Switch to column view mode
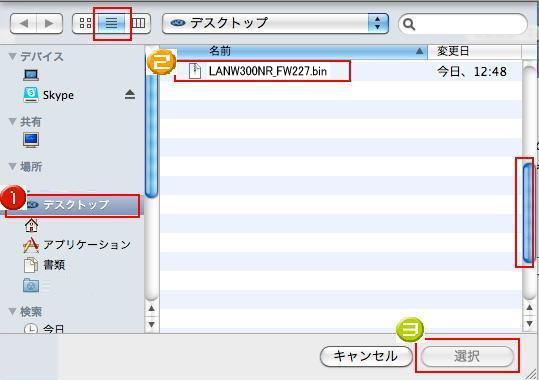Screen dimensions: 539x380 coord(138,23)
